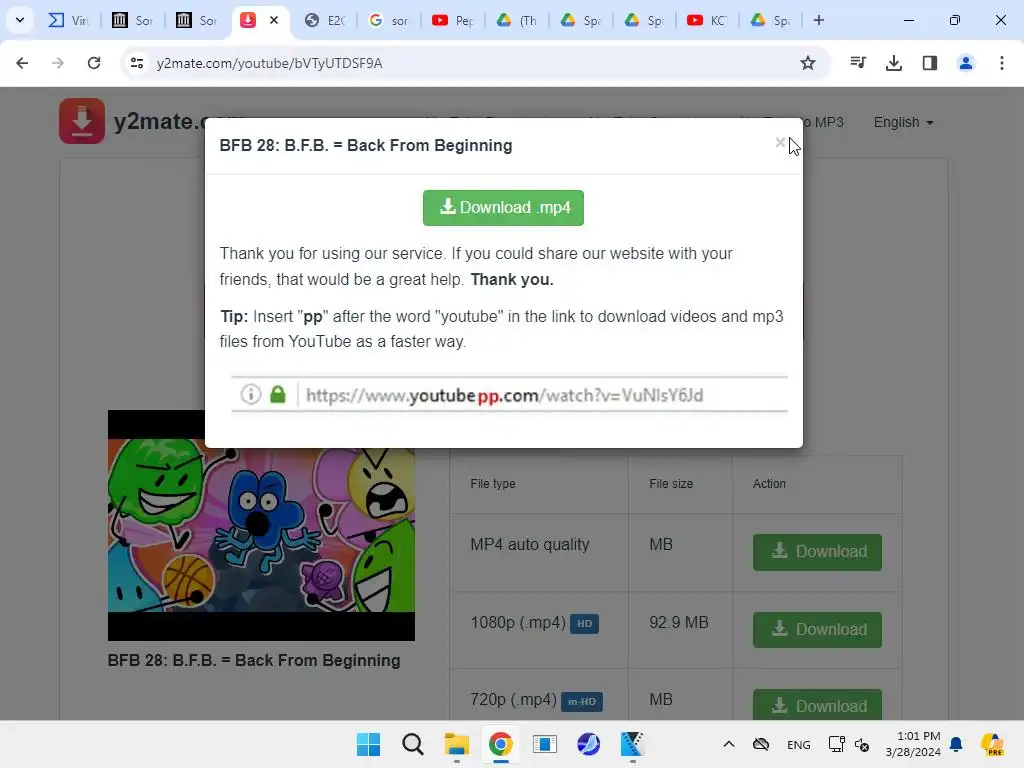This screenshot has height=768, width=1024.
Task: Click the muted volume tray icon
Action: pos(862,744)
